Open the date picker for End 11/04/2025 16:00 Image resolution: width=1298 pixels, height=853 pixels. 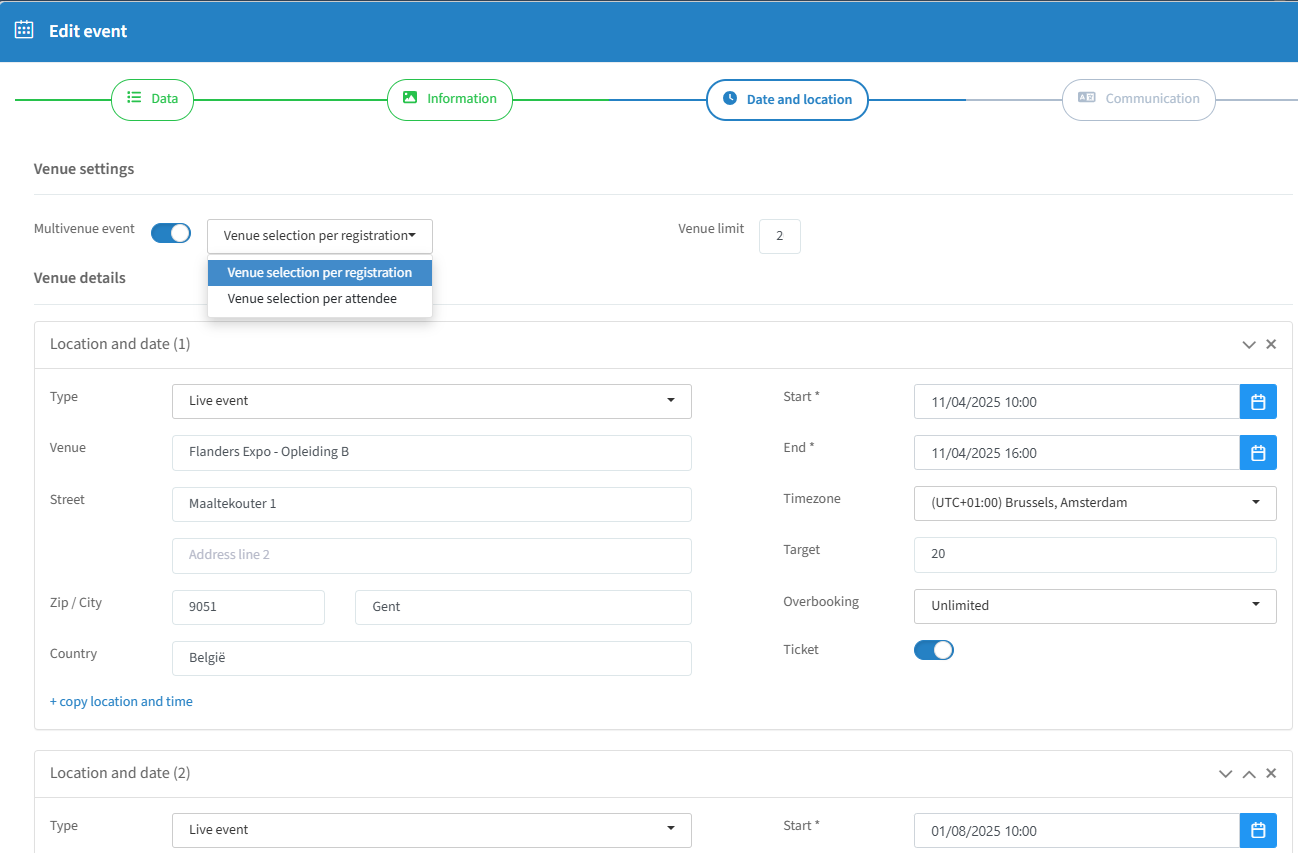pos(1258,453)
